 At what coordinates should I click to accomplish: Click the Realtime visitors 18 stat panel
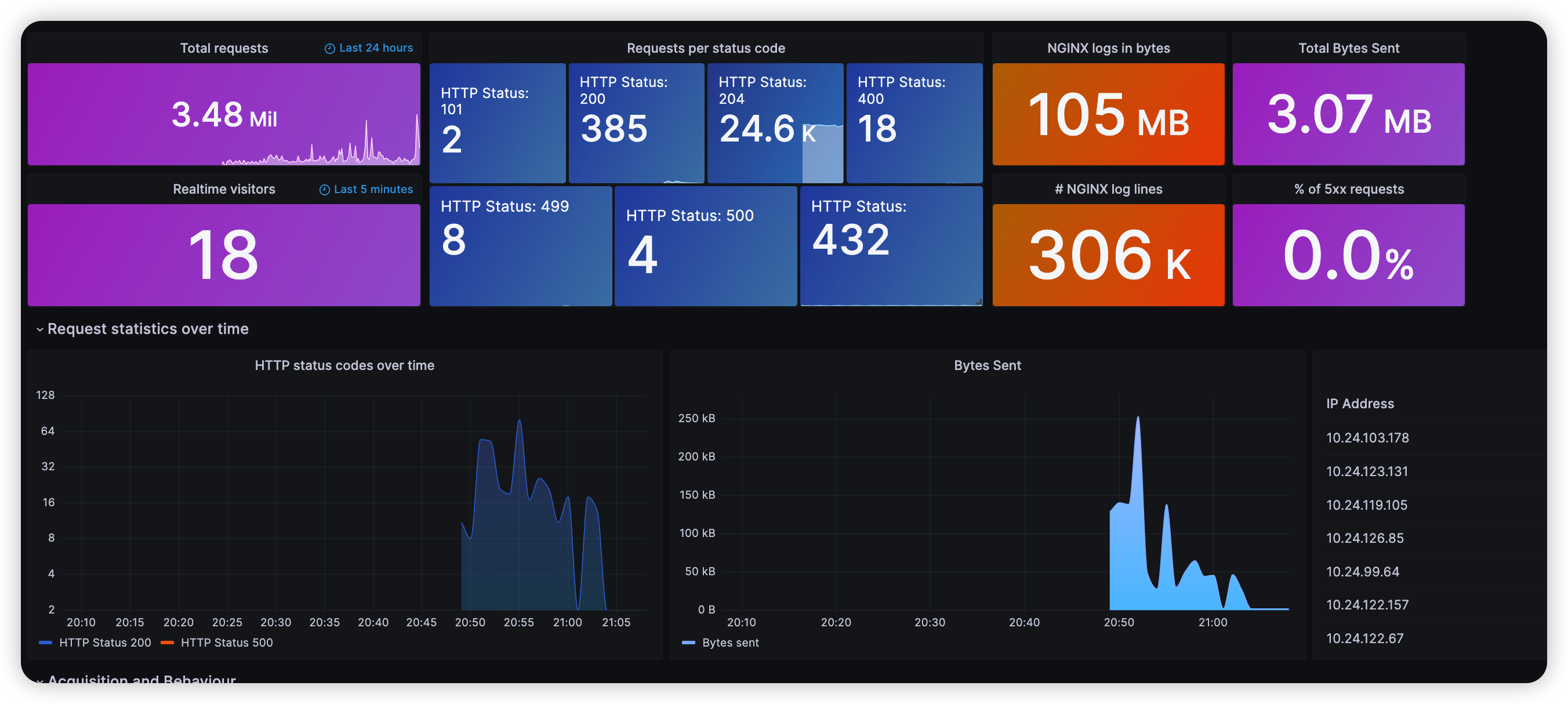[224, 255]
